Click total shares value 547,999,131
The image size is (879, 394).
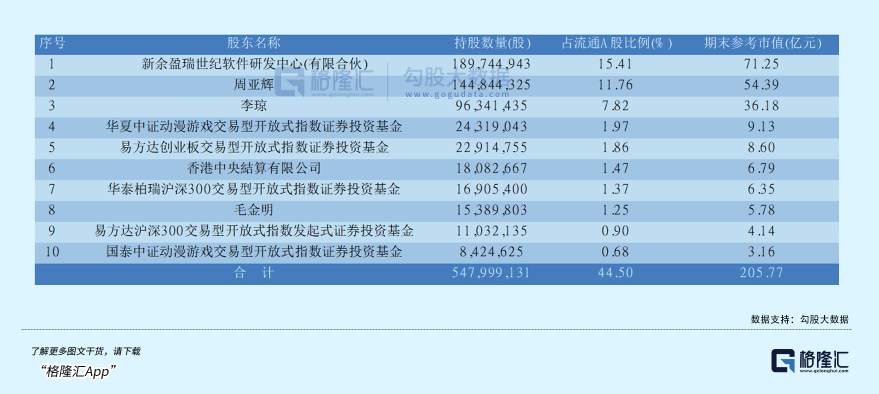(x=491, y=274)
